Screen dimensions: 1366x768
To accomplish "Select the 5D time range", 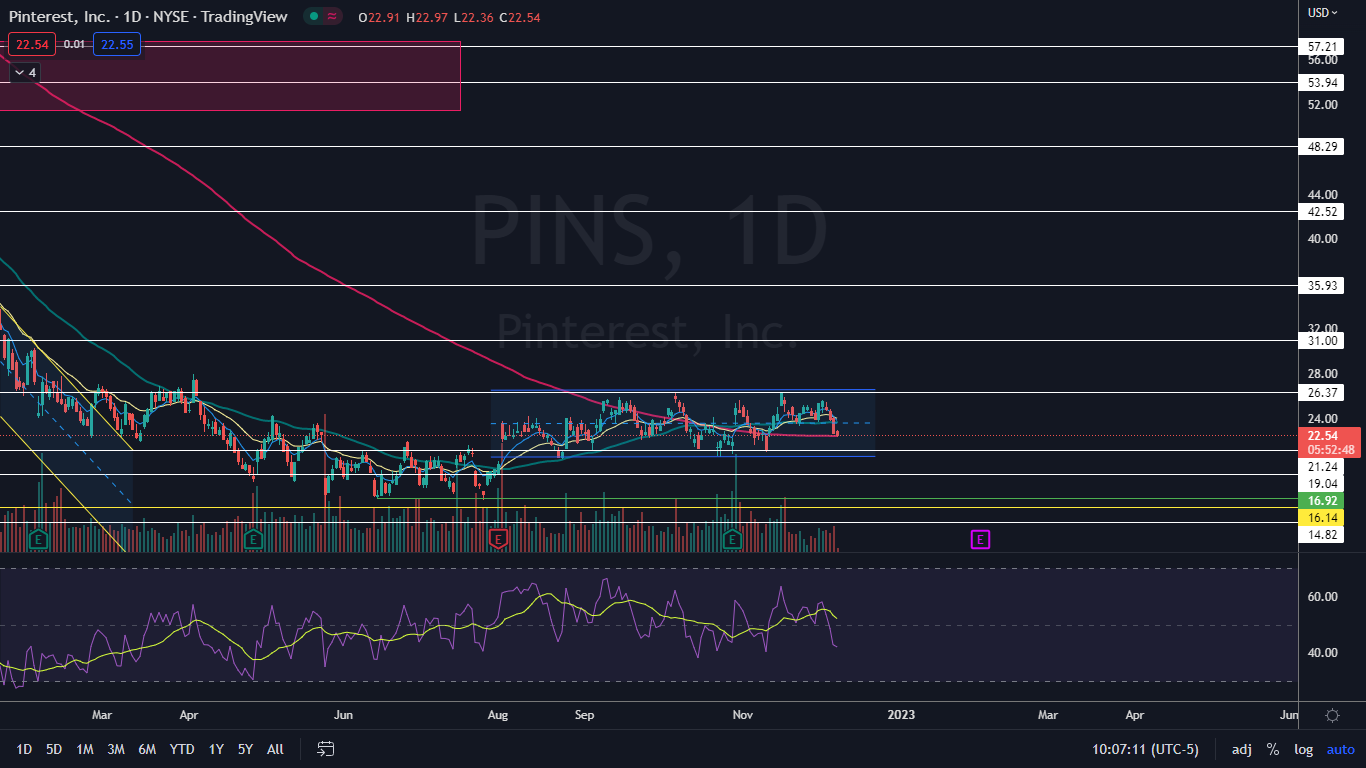I will (x=54, y=749).
